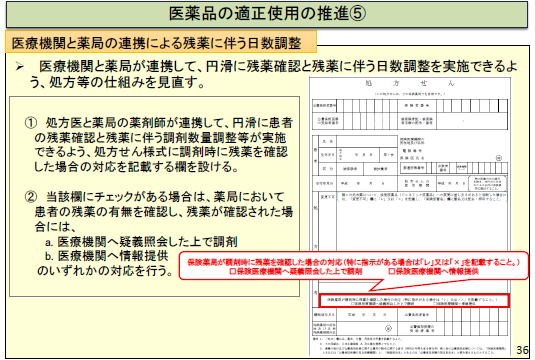Click the 公費負担者番号 digit boxes at the form's top

[367, 106]
